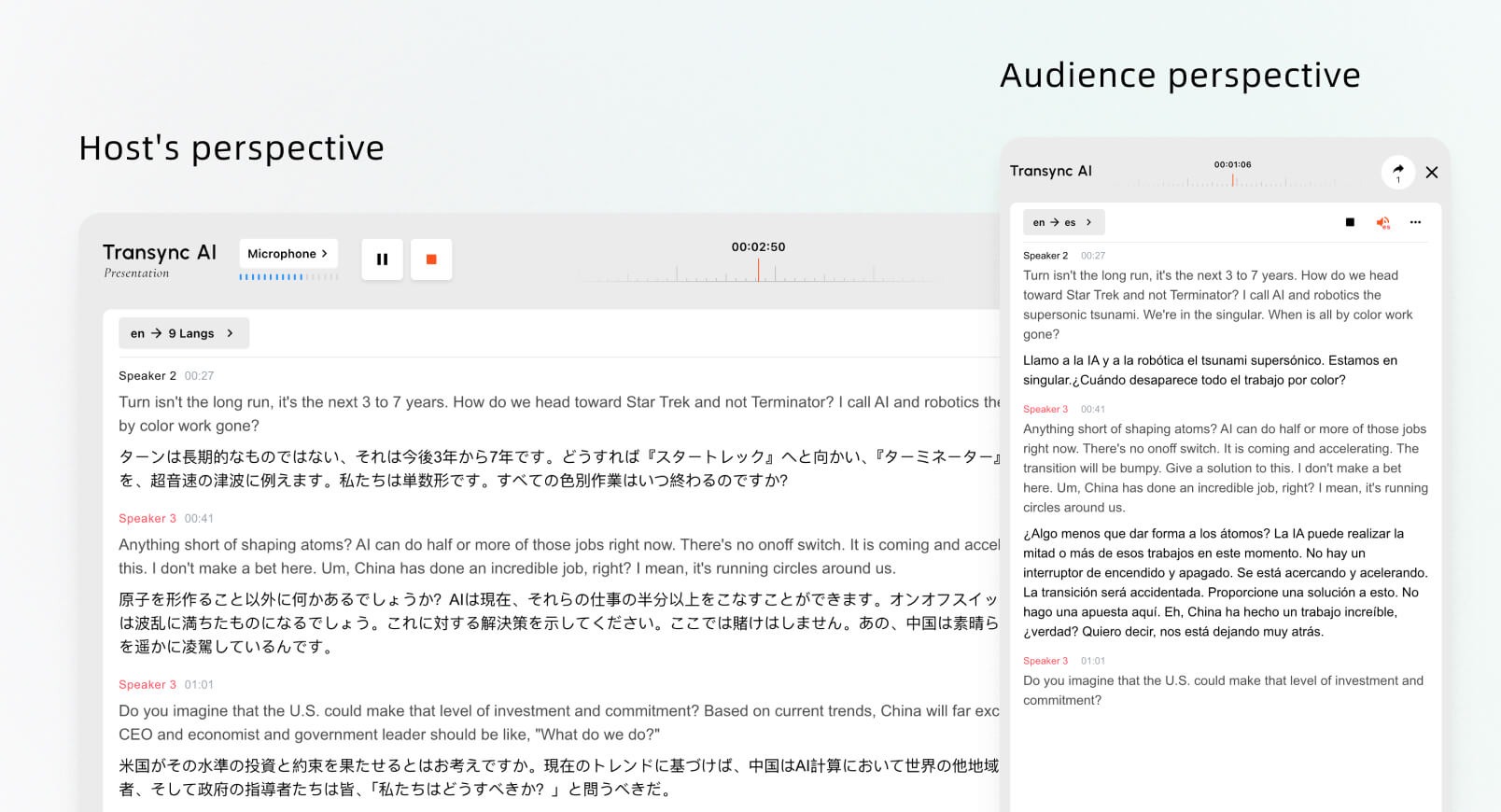Click audience Speaker 3 label at 01:01

pos(1045,661)
